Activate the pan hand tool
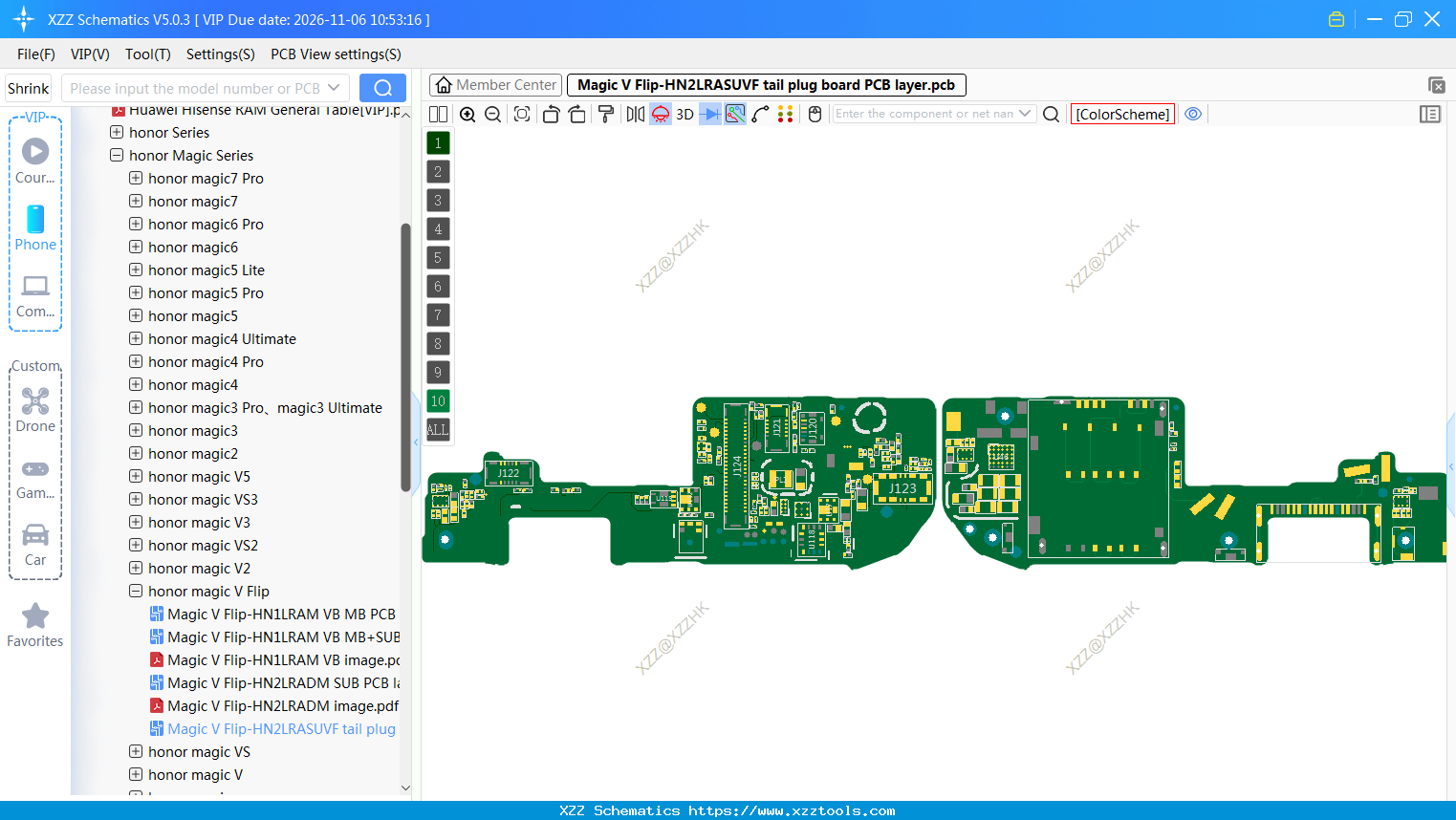 tap(814, 114)
